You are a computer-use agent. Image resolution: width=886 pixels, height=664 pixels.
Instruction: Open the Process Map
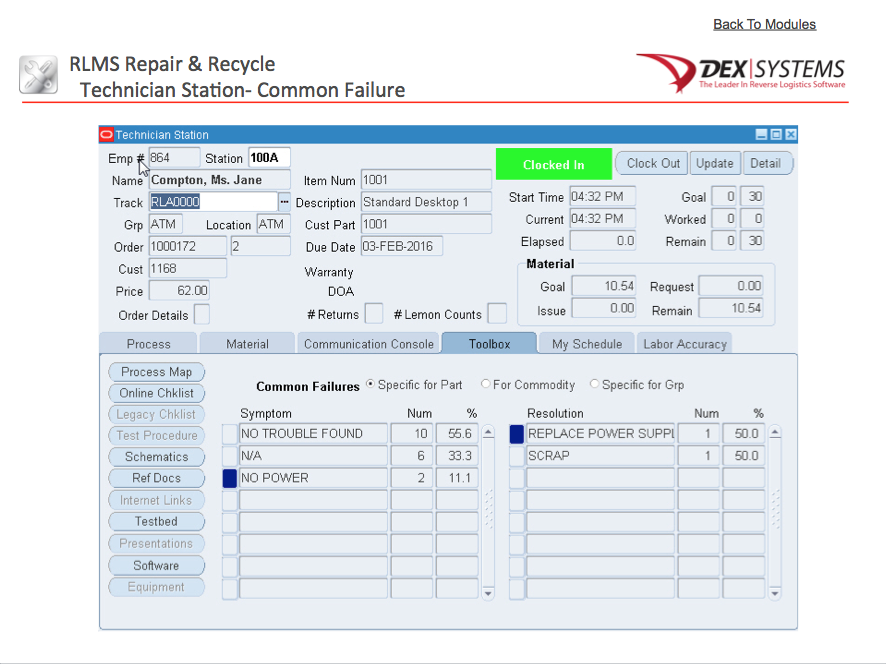pos(156,371)
